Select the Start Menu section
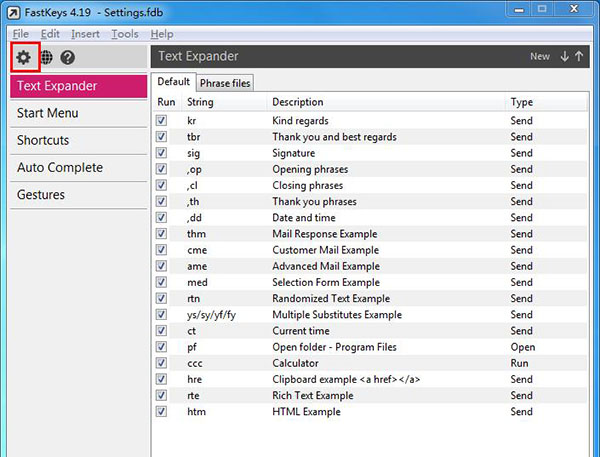 pyautogui.click(x=48, y=113)
